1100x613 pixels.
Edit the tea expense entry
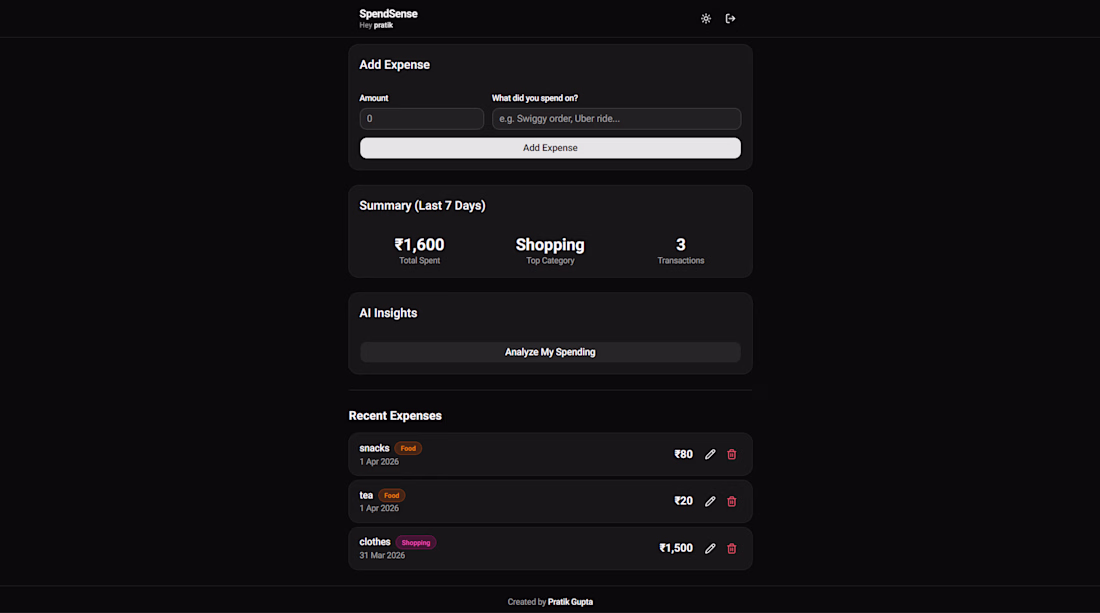click(x=710, y=501)
